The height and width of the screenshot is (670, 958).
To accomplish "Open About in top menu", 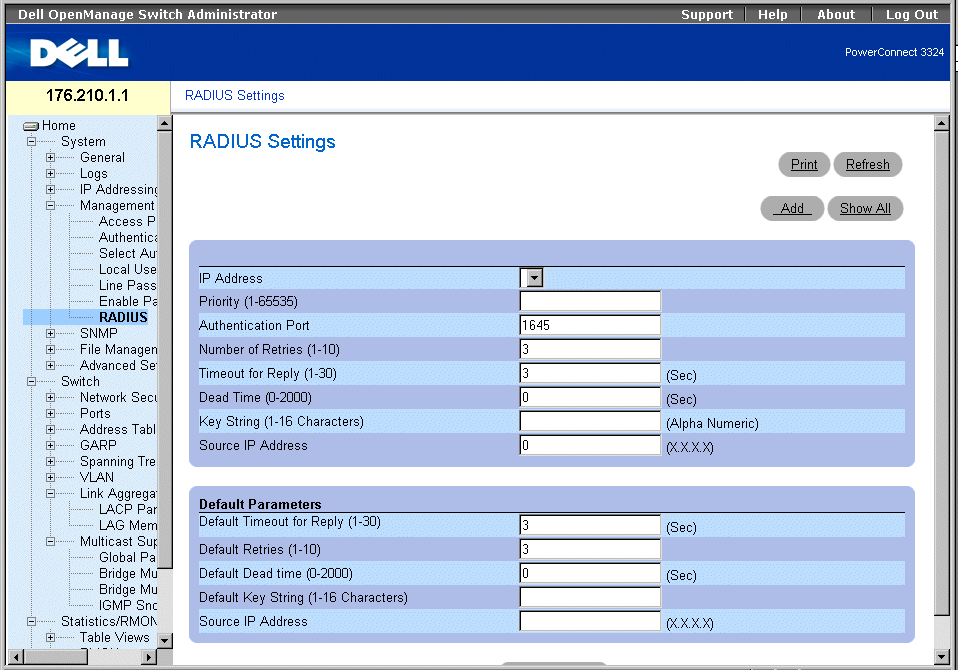I will [836, 15].
